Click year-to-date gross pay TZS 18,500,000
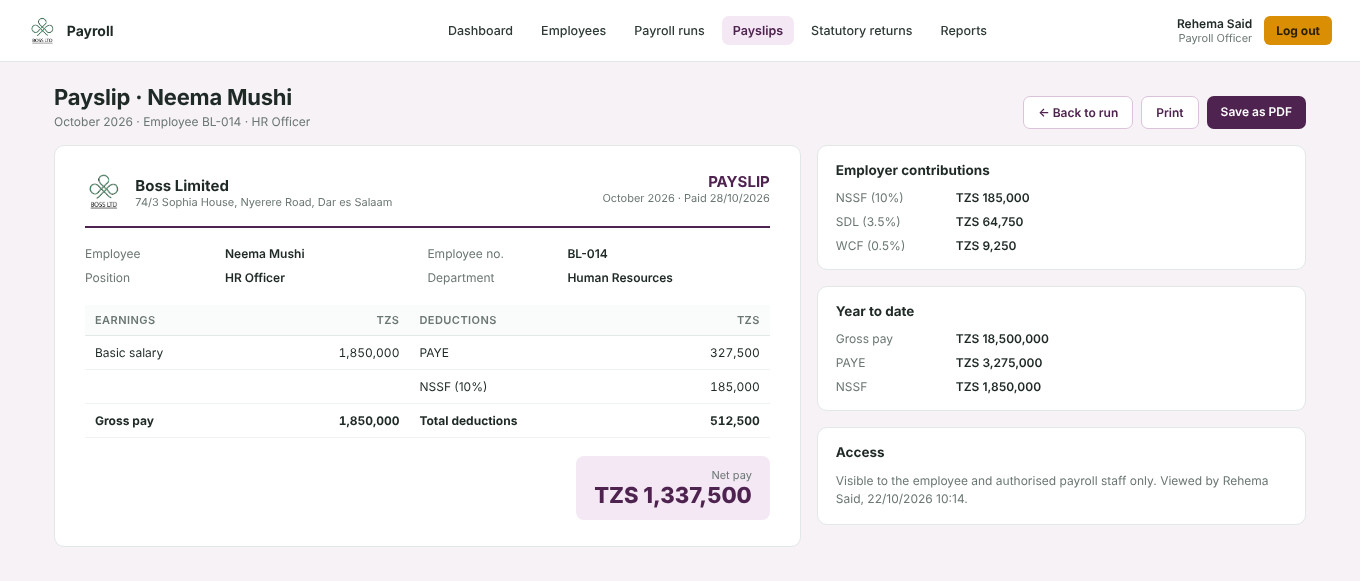Screen dimensions: 1360x581 [x=1002, y=339]
